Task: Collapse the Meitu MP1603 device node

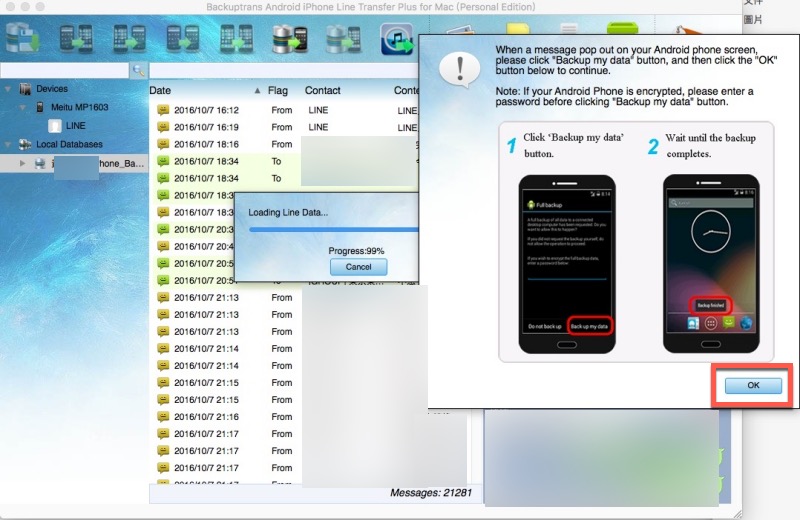Action: pos(24,107)
